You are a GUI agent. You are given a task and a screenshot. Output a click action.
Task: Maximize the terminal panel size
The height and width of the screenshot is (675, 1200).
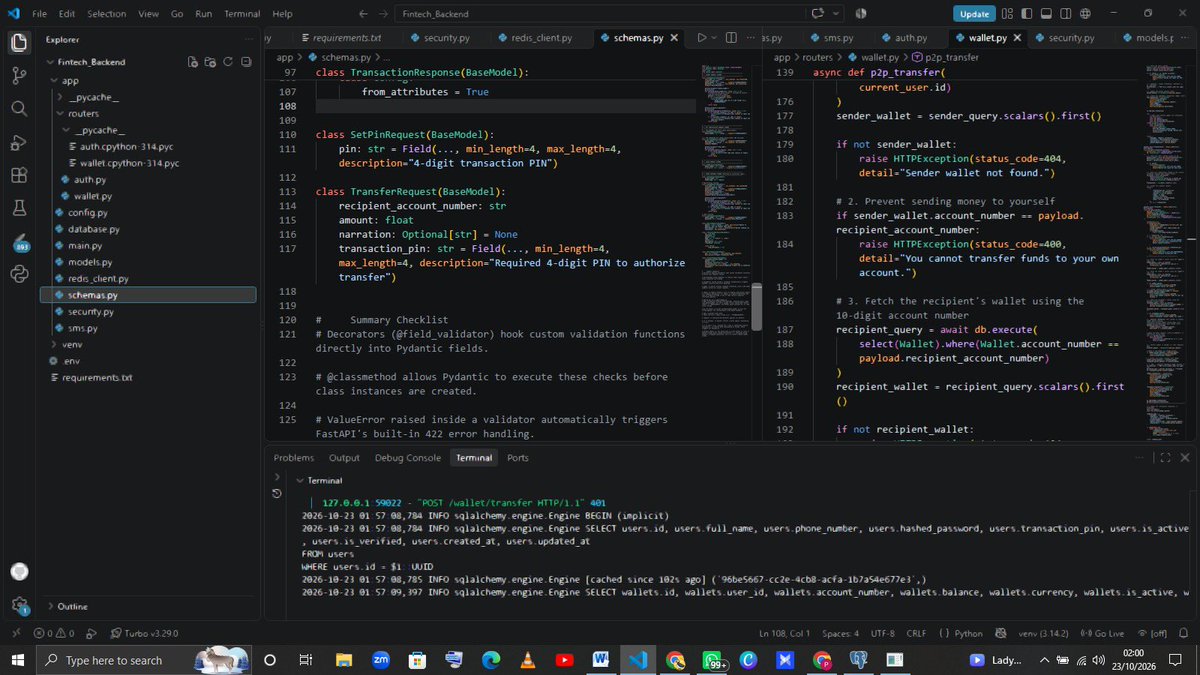pyautogui.click(x=1164, y=458)
